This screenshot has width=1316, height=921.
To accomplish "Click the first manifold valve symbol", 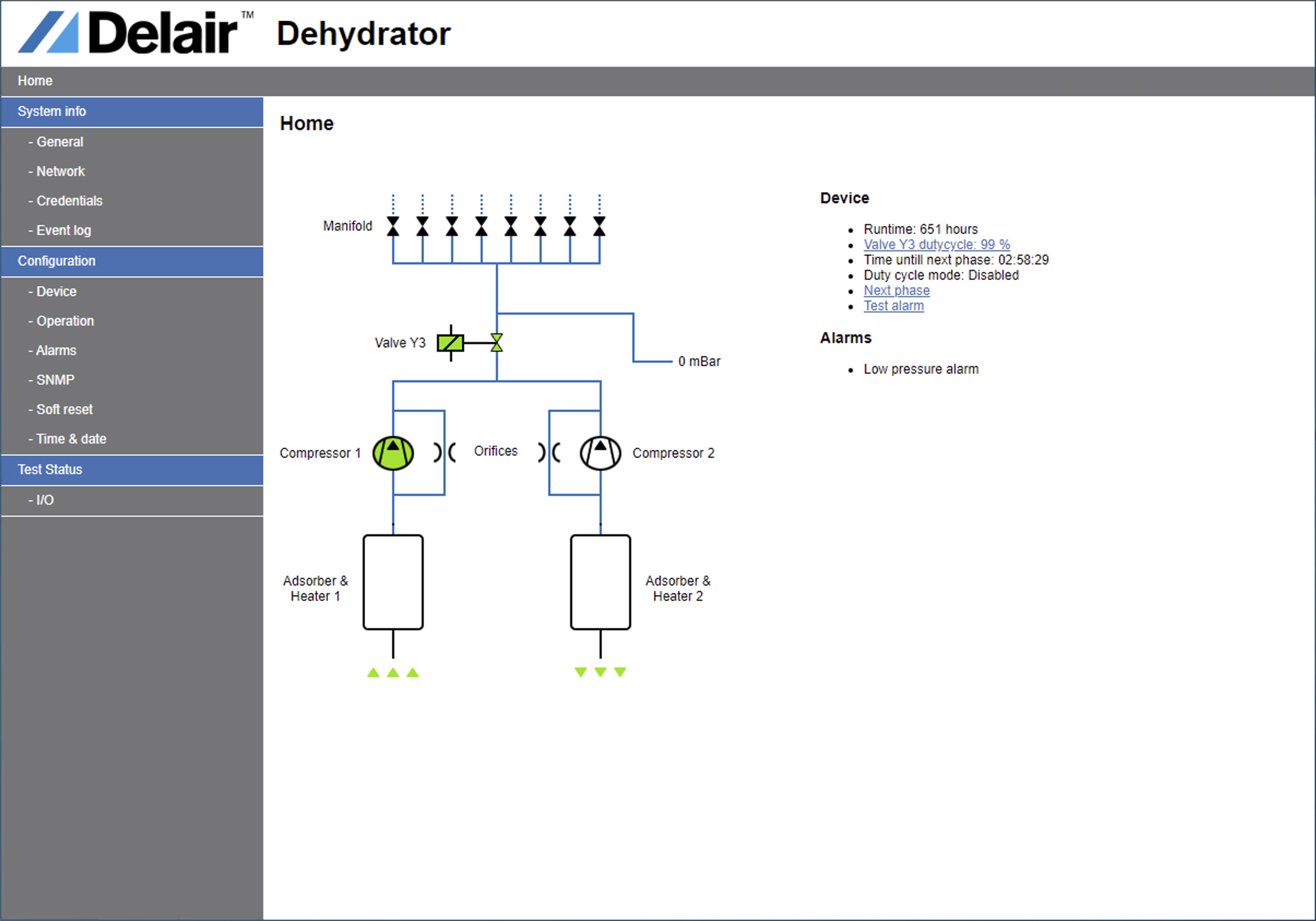I will point(393,226).
